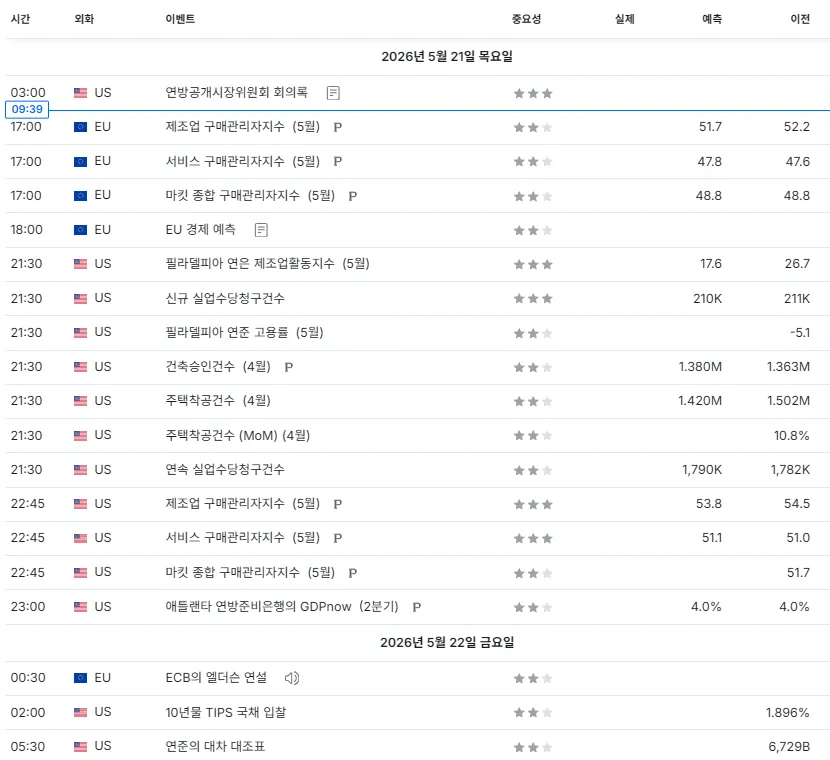Click the US flag on the 23:00 row
The image size is (830, 760).
pyautogui.click(x=80, y=607)
